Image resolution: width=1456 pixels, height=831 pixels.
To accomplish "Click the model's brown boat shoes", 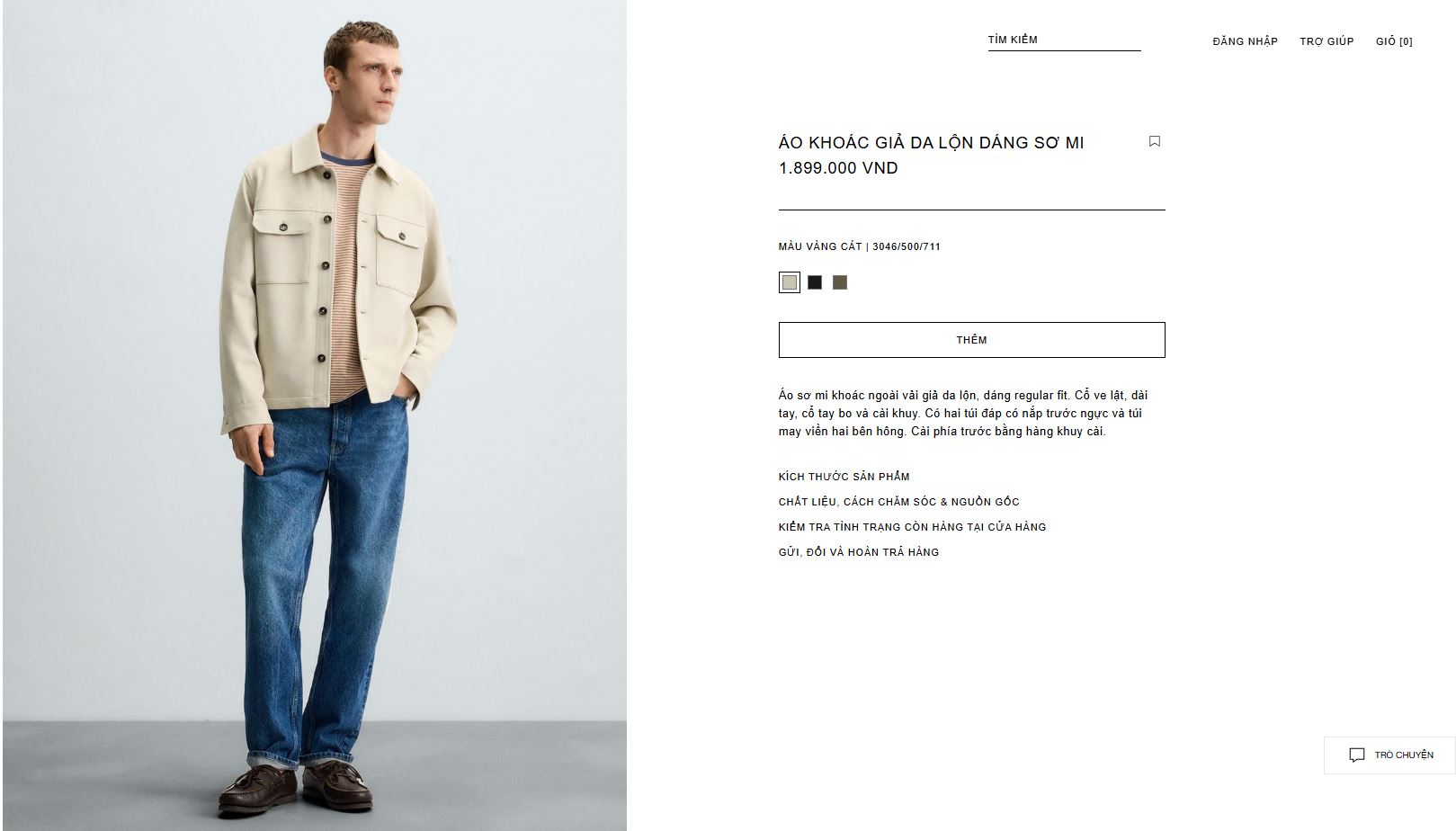I will click(297, 788).
